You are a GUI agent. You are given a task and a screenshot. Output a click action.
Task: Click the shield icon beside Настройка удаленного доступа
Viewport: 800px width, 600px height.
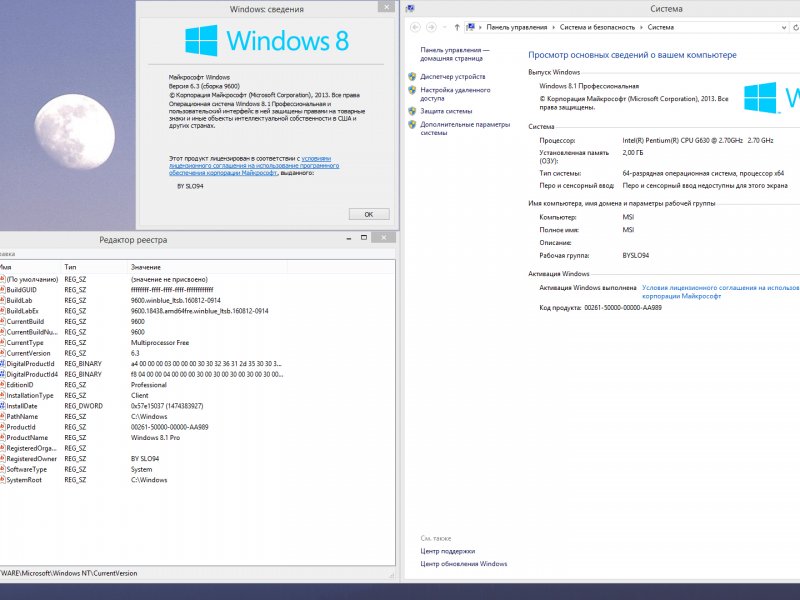(x=412, y=90)
